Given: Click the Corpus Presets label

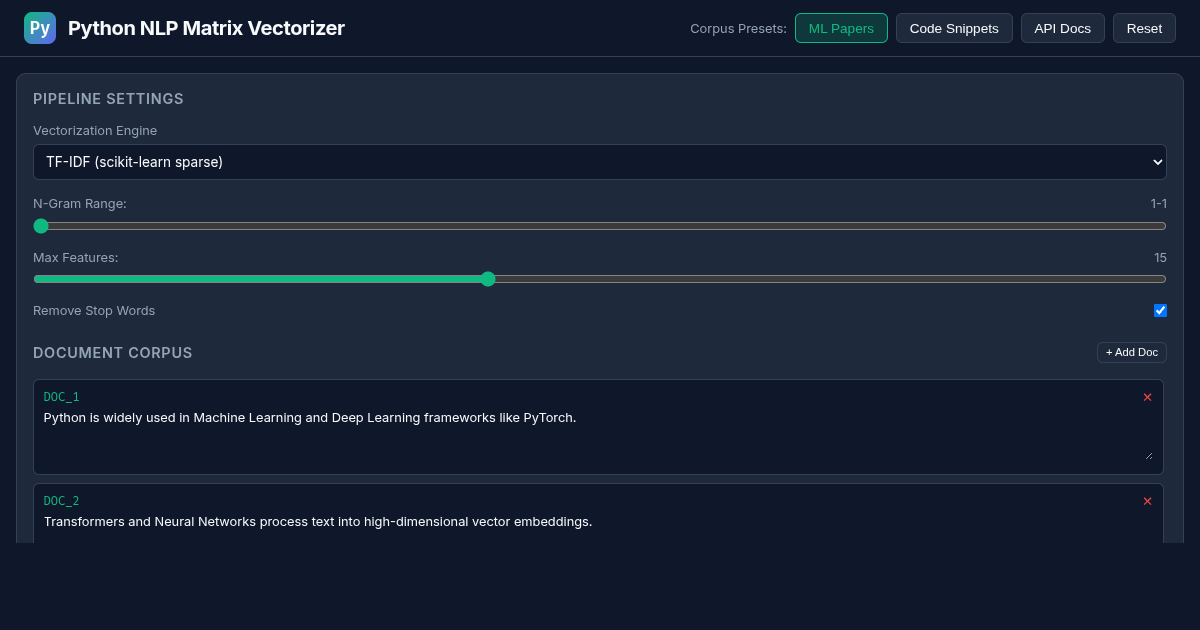Looking at the screenshot, I should (738, 28).
